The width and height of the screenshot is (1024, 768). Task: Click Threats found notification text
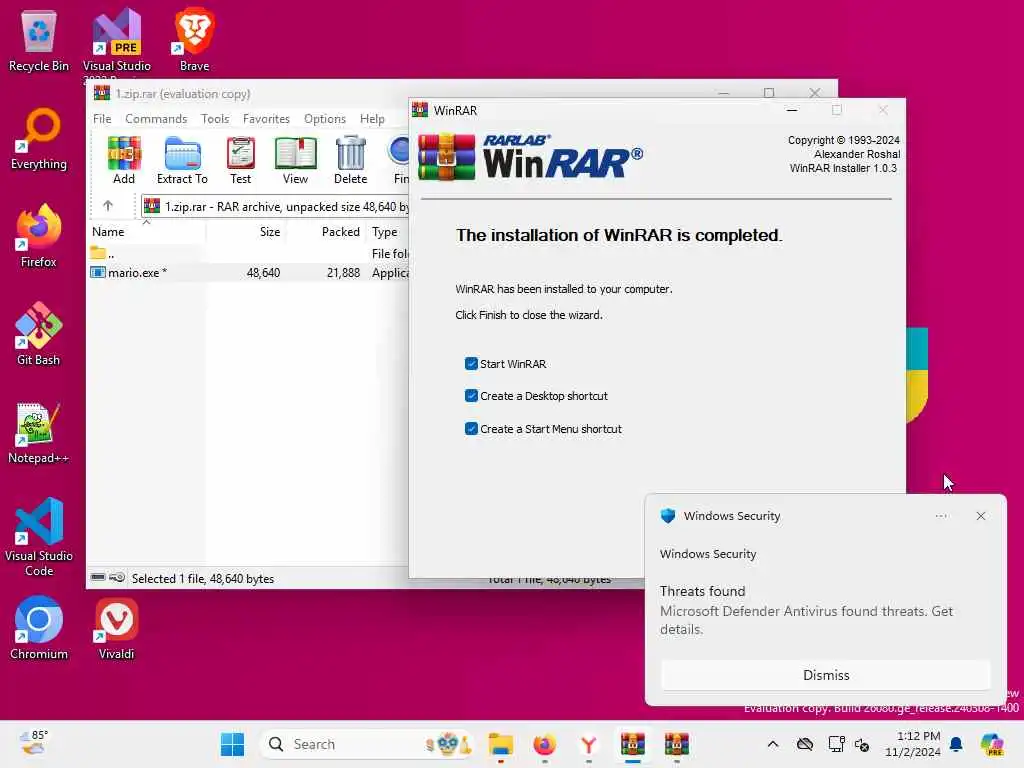[702, 591]
